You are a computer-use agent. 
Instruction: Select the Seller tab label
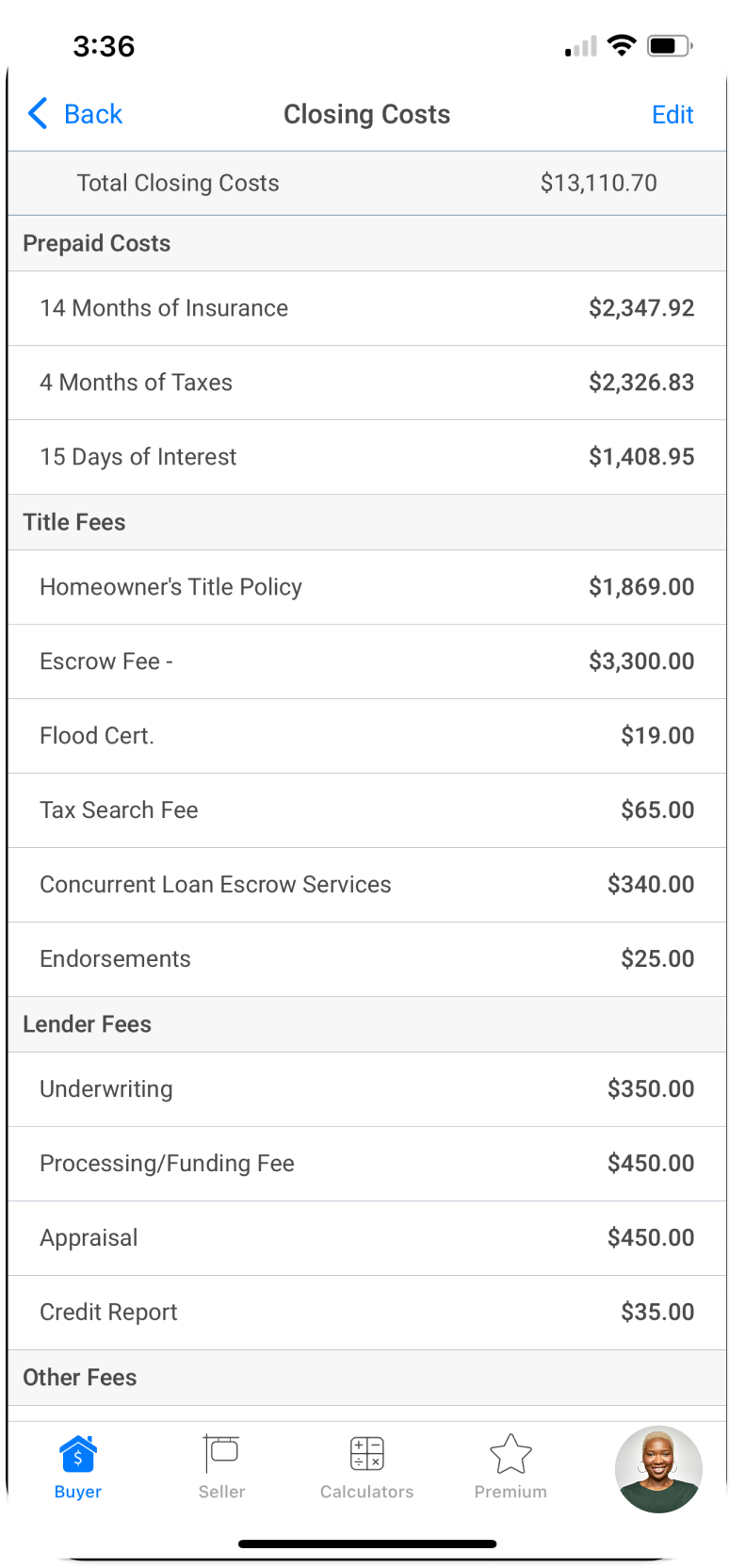click(x=221, y=1492)
